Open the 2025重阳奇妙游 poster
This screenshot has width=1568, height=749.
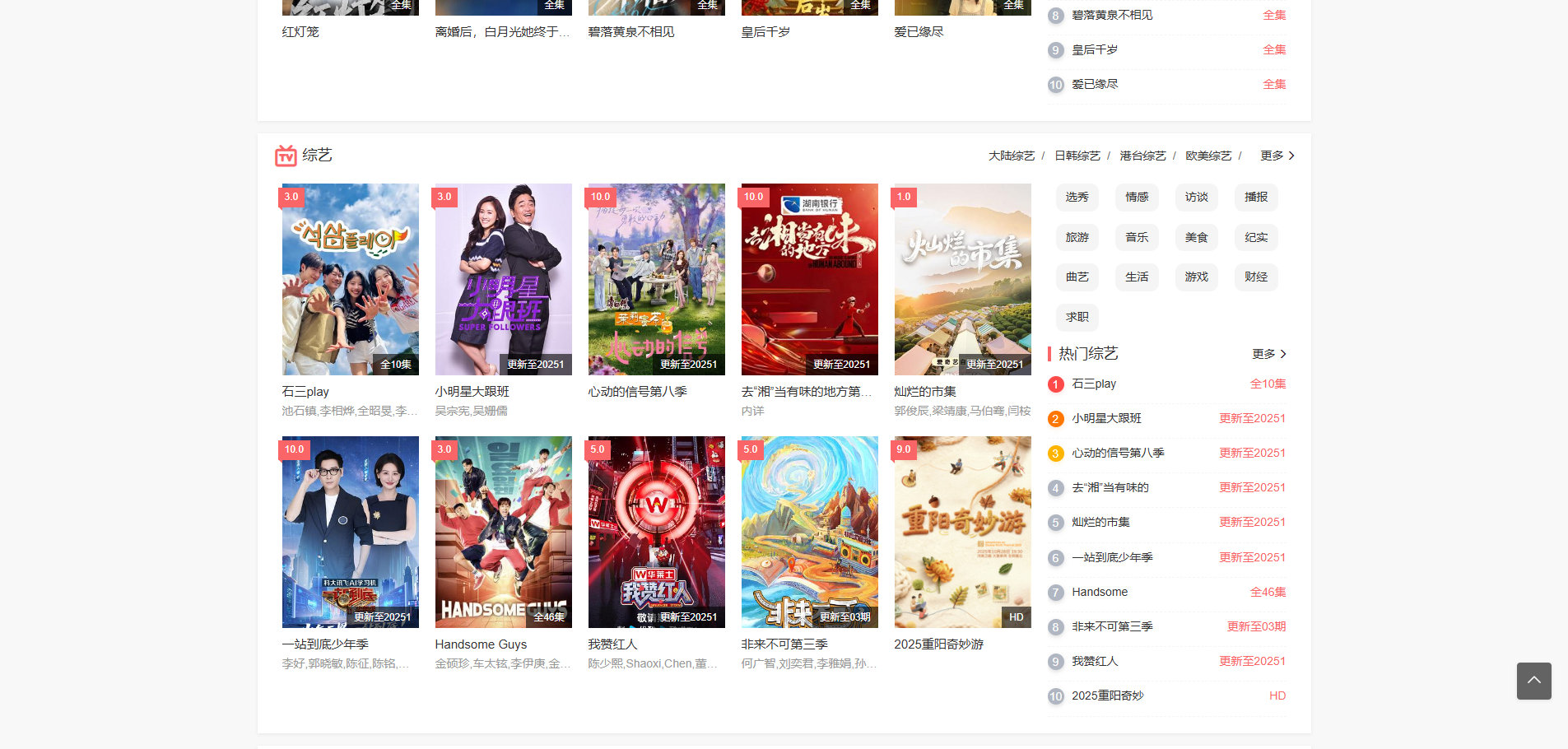[x=962, y=532]
